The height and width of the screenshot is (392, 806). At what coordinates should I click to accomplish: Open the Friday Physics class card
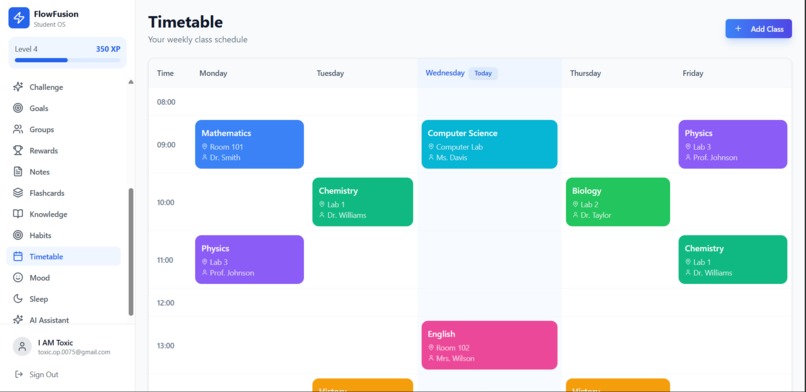732,144
